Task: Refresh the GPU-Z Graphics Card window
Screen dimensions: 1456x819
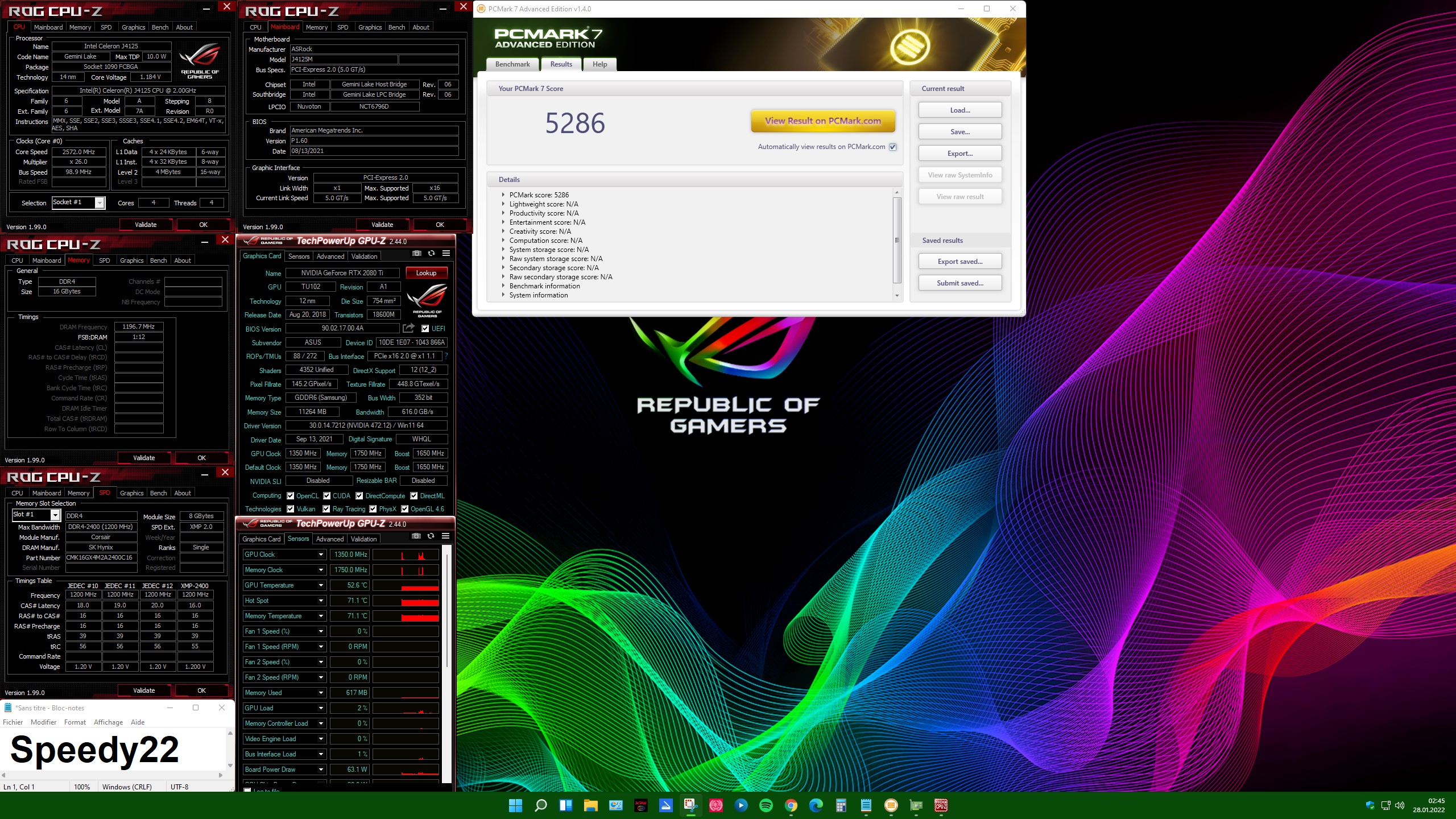Action: coord(431,254)
